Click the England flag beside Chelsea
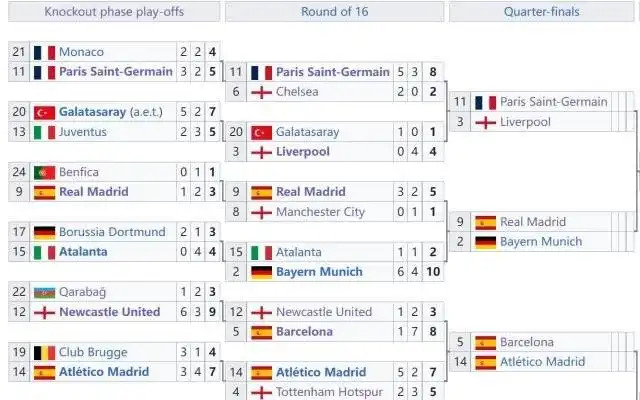Viewport: 640px width, 400px height. (x=261, y=92)
